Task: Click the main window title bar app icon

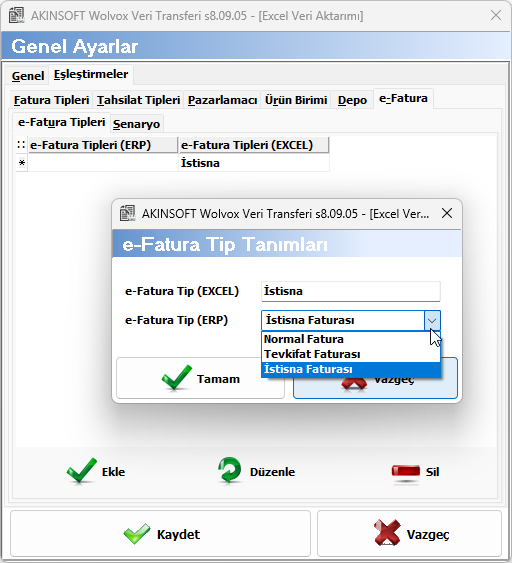Action: (17, 15)
